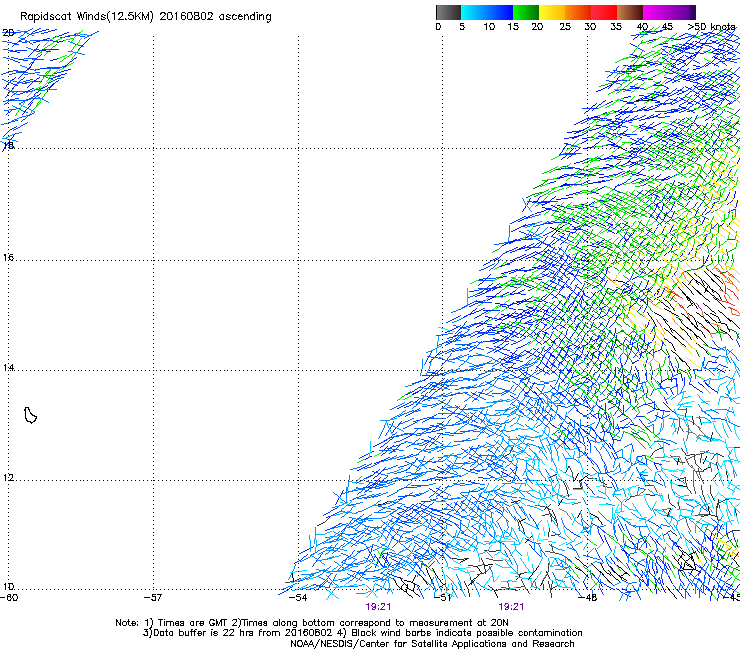Click the Rapidscat Winds title text

pyautogui.click(x=146, y=17)
